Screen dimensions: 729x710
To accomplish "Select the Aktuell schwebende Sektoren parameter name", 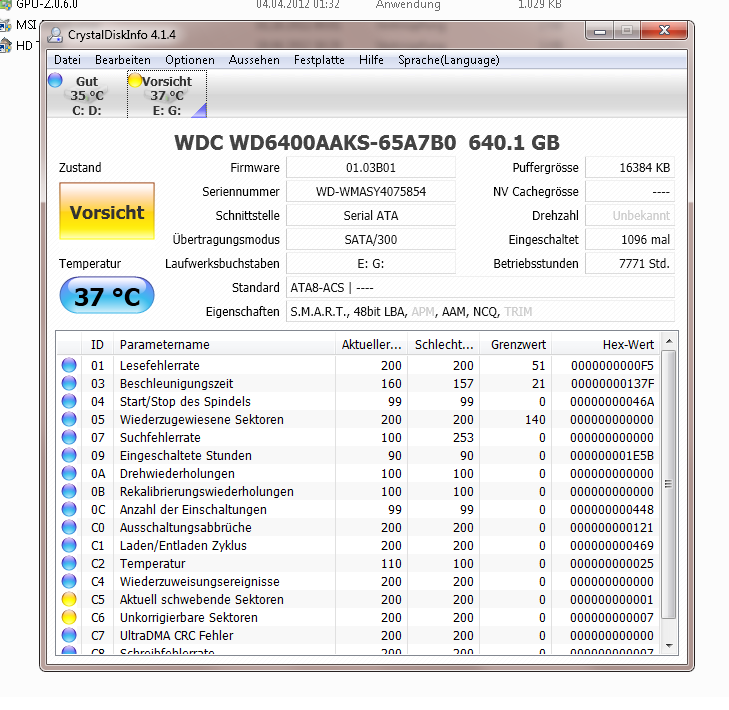I will click(201, 600).
